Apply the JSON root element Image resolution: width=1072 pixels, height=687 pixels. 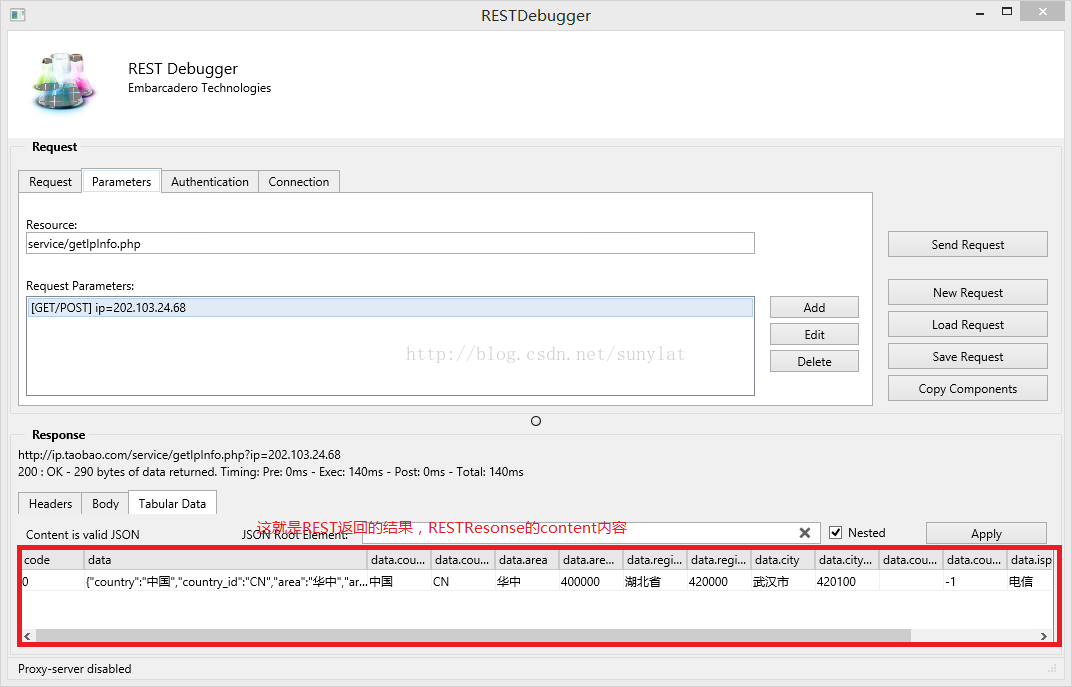pyautogui.click(x=986, y=533)
